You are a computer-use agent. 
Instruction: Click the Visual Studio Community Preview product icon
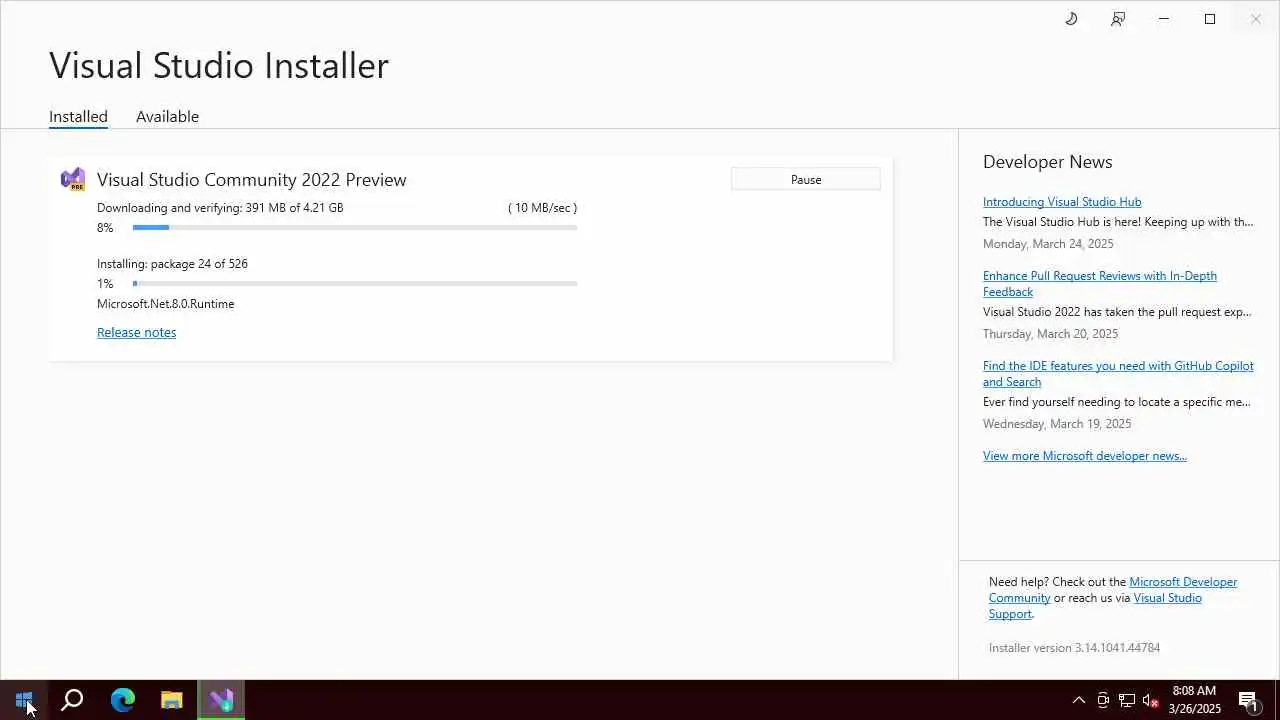click(x=72, y=179)
